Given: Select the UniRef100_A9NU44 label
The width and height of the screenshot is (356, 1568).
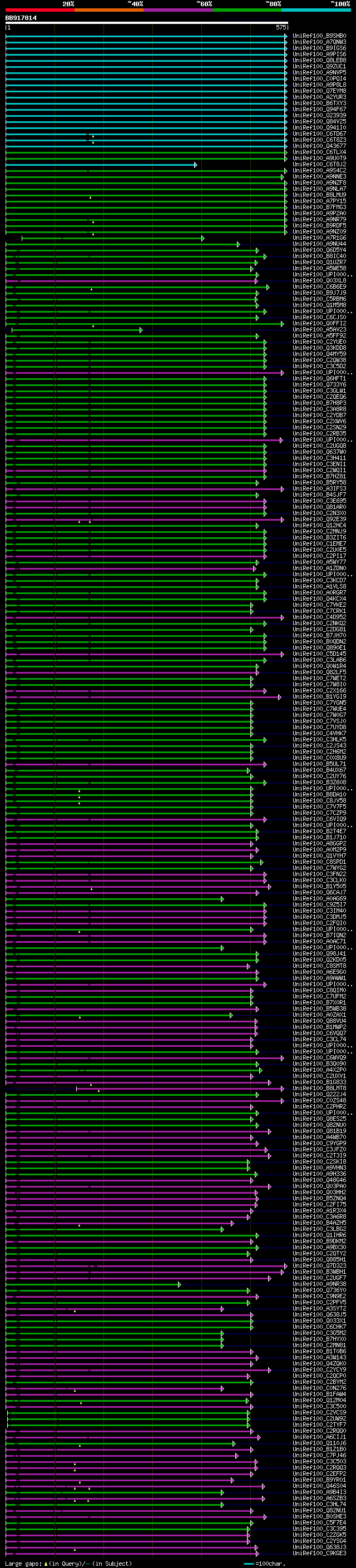Looking at the screenshot, I should (x=319, y=244).
